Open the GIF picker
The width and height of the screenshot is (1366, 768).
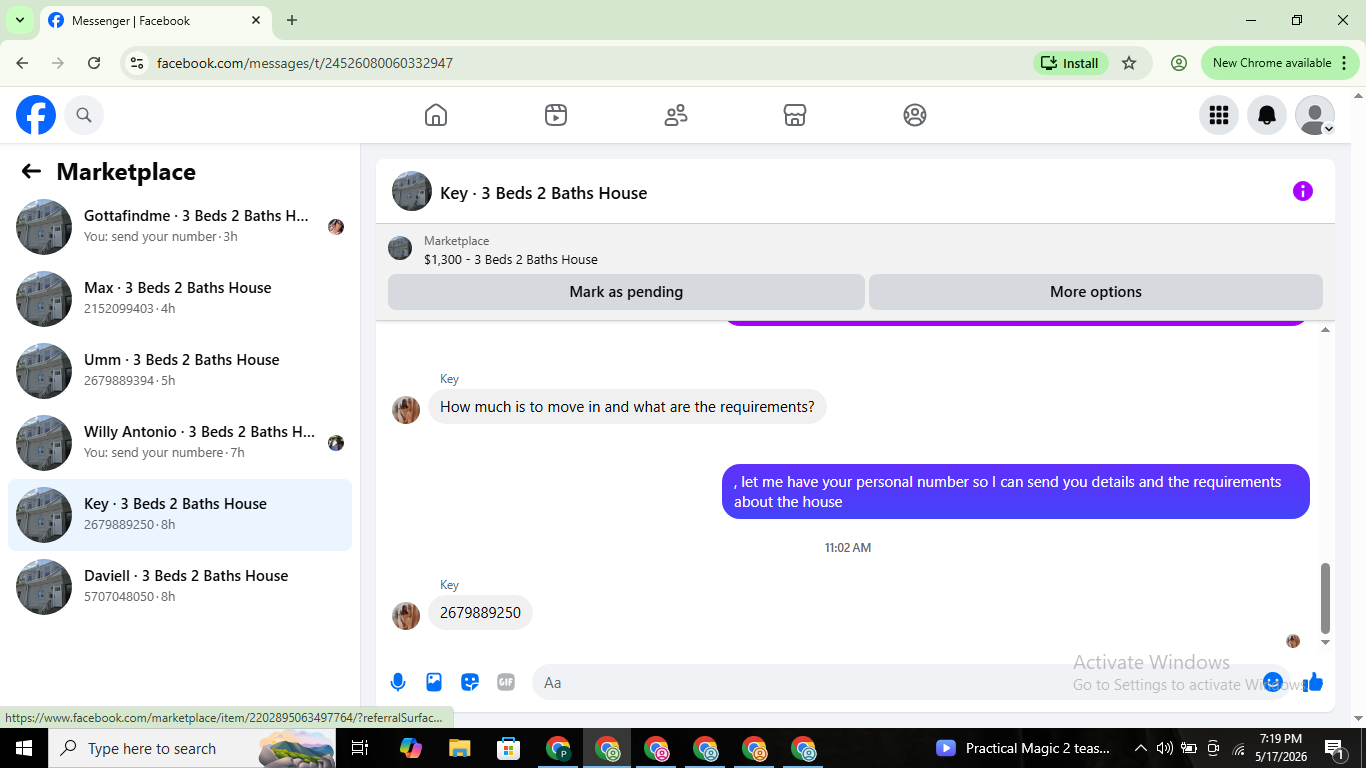(x=506, y=682)
